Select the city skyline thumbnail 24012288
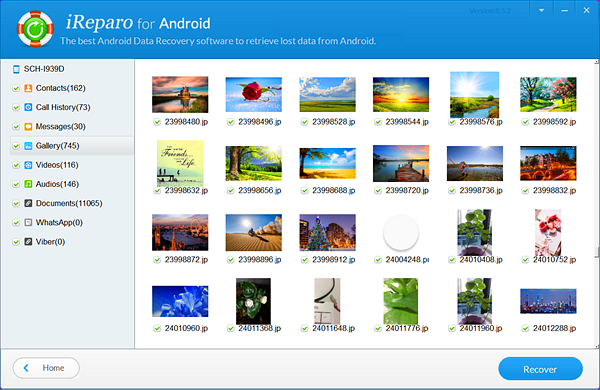 tap(548, 301)
